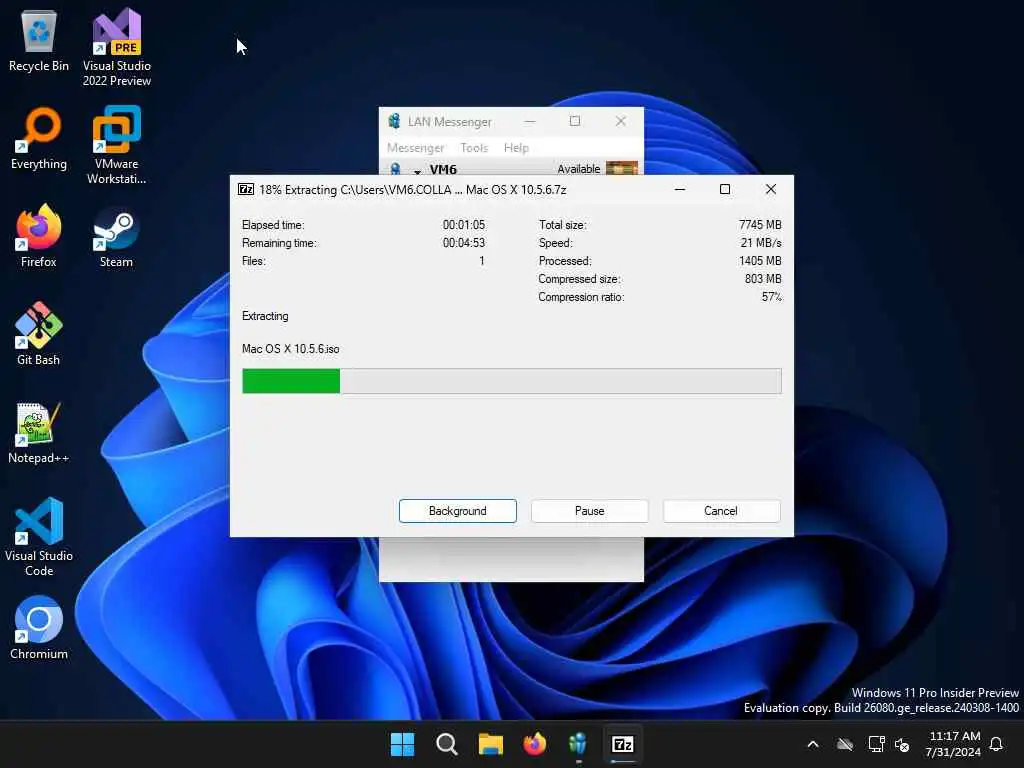Minimize the 7-Zip extraction window
The height and width of the screenshot is (768, 1024).
point(680,189)
